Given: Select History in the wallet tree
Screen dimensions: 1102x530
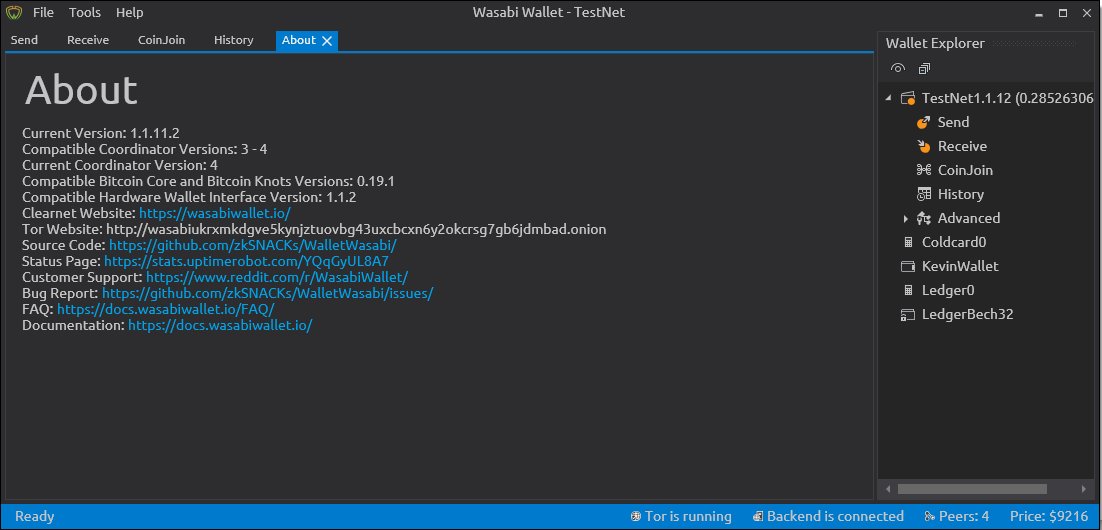Looking at the screenshot, I should tap(961, 194).
